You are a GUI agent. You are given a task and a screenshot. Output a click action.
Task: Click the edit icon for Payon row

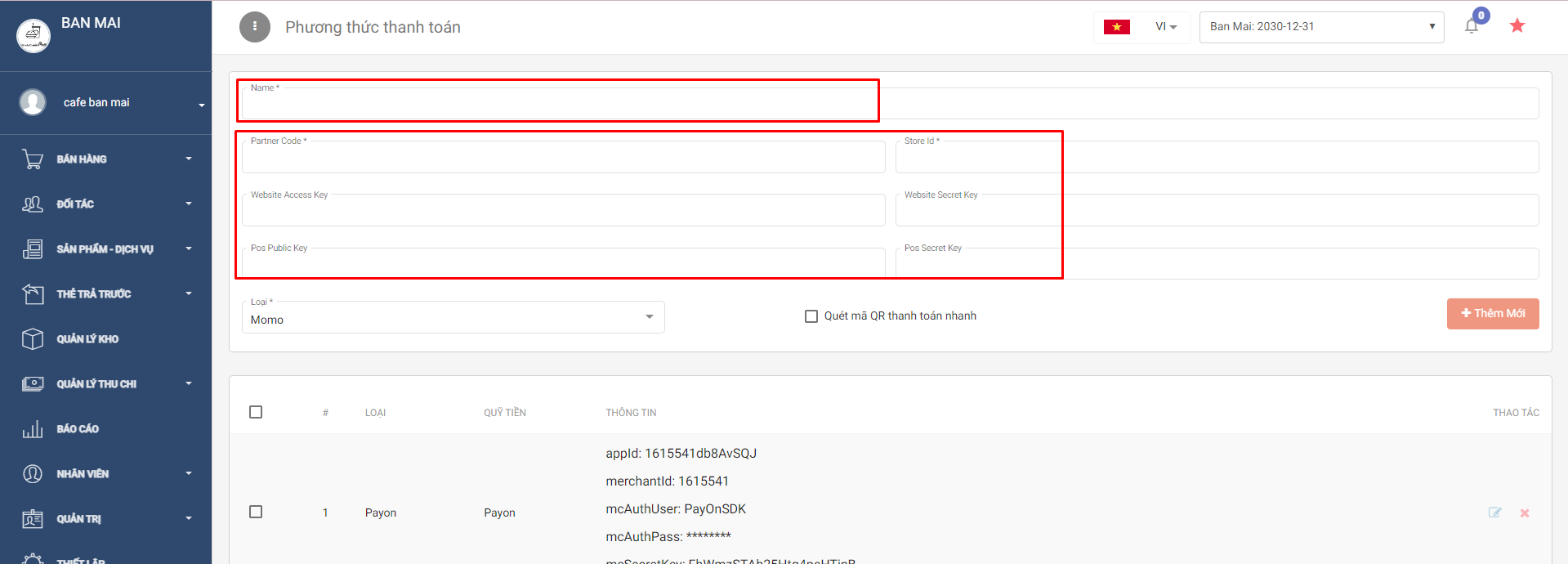tap(1494, 513)
